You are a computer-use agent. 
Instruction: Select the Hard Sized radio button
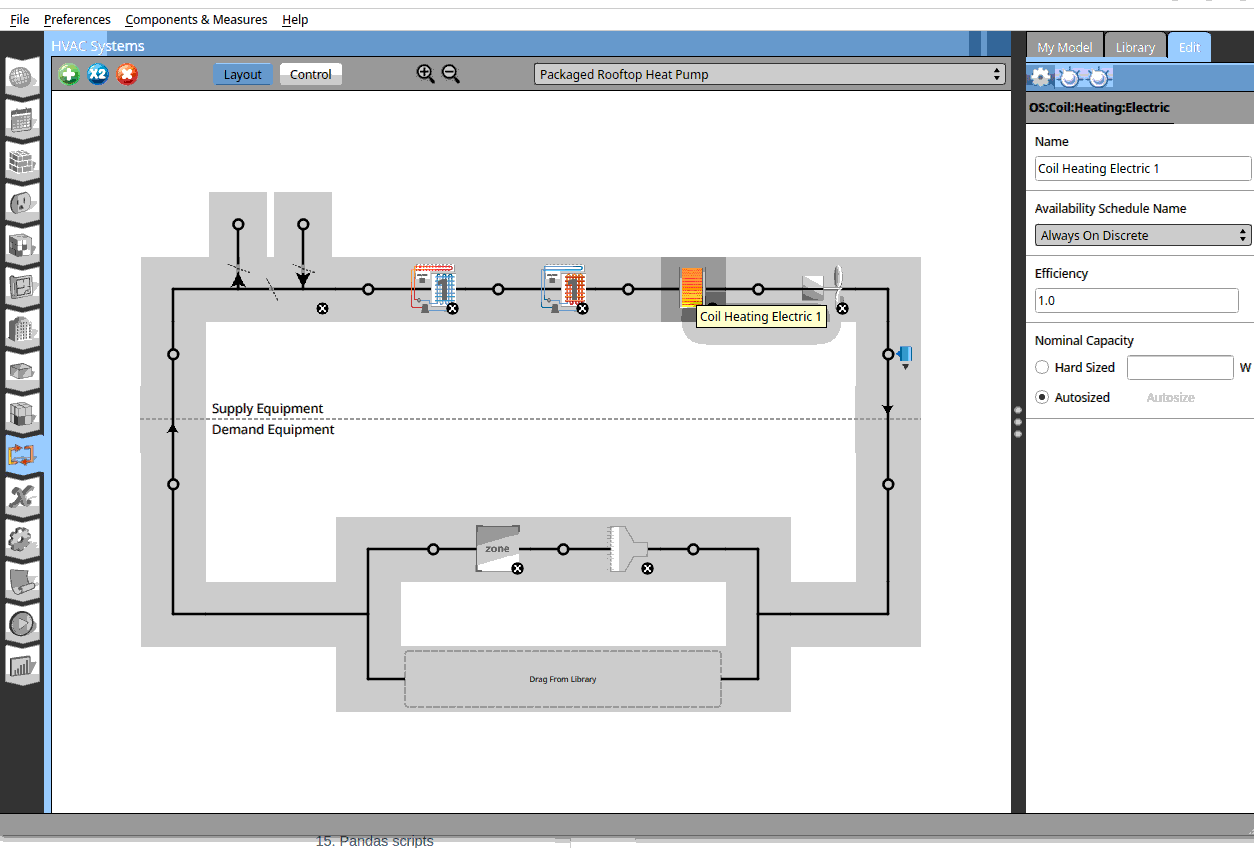[1042, 368]
